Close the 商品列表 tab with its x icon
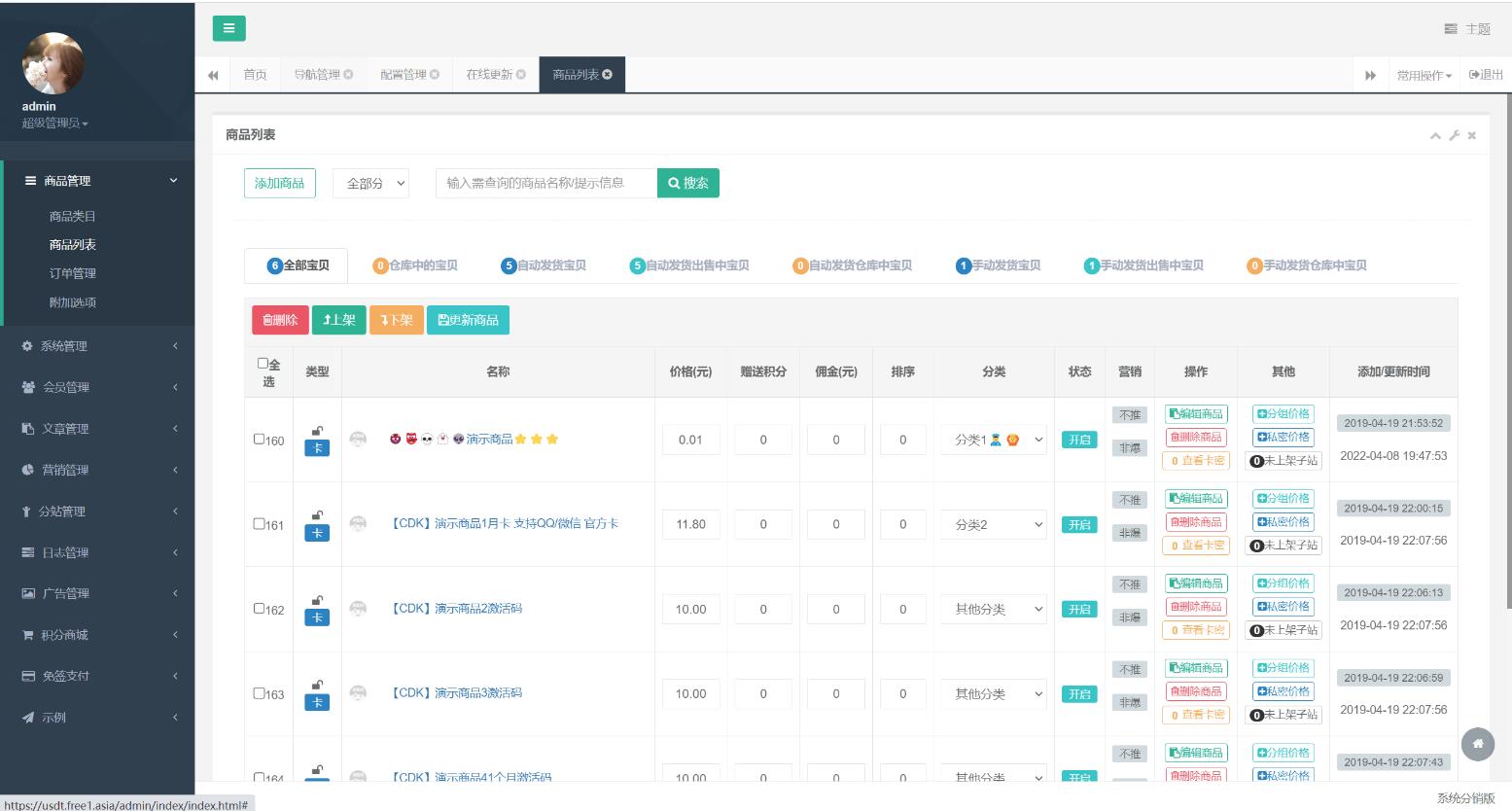This screenshot has height=811, width=1512. point(608,75)
